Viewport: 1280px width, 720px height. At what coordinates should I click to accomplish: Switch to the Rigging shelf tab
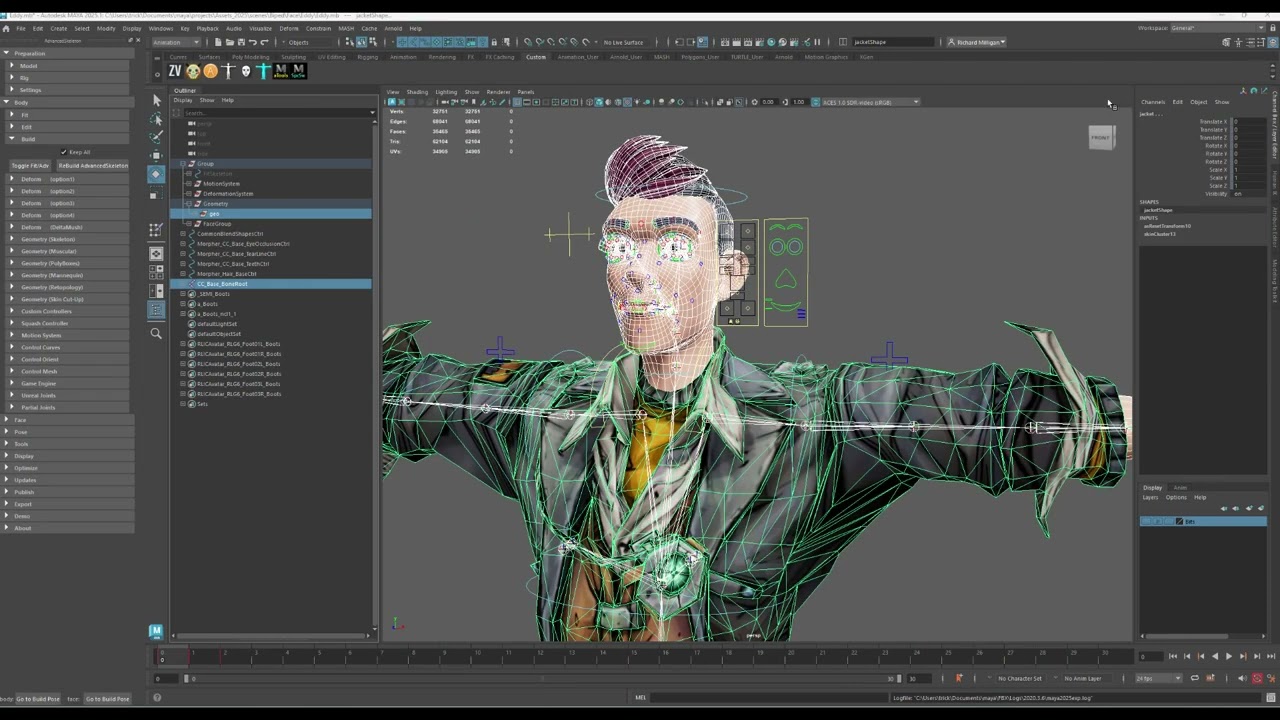pos(368,57)
